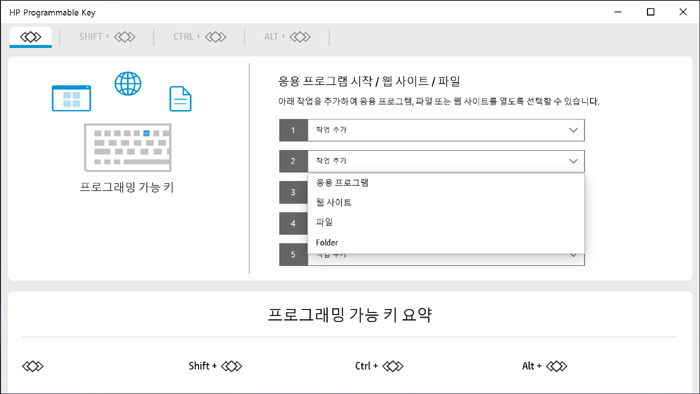Image resolution: width=700 pixels, height=394 pixels.
Task: Click the HP Programmable Key window title
Action: 52,12
